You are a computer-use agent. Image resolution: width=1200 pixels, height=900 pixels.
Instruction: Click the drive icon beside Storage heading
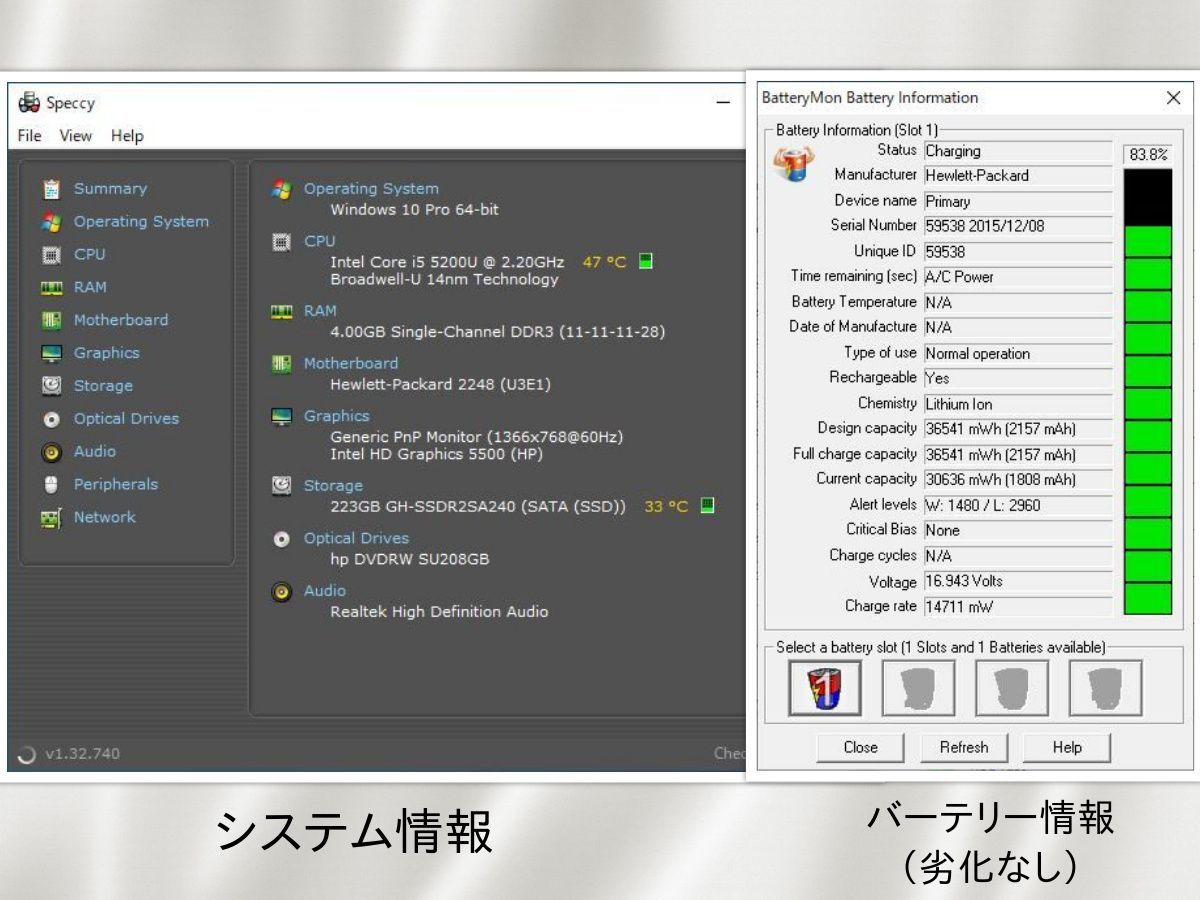282,486
